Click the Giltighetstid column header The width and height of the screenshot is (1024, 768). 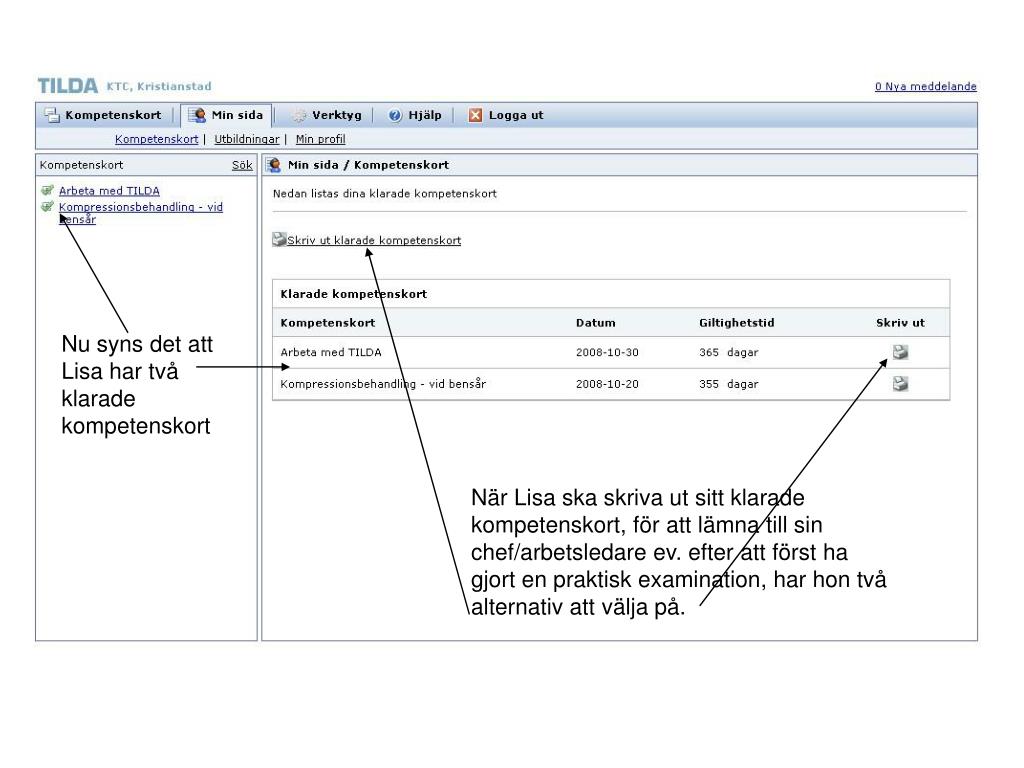(737, 323)
